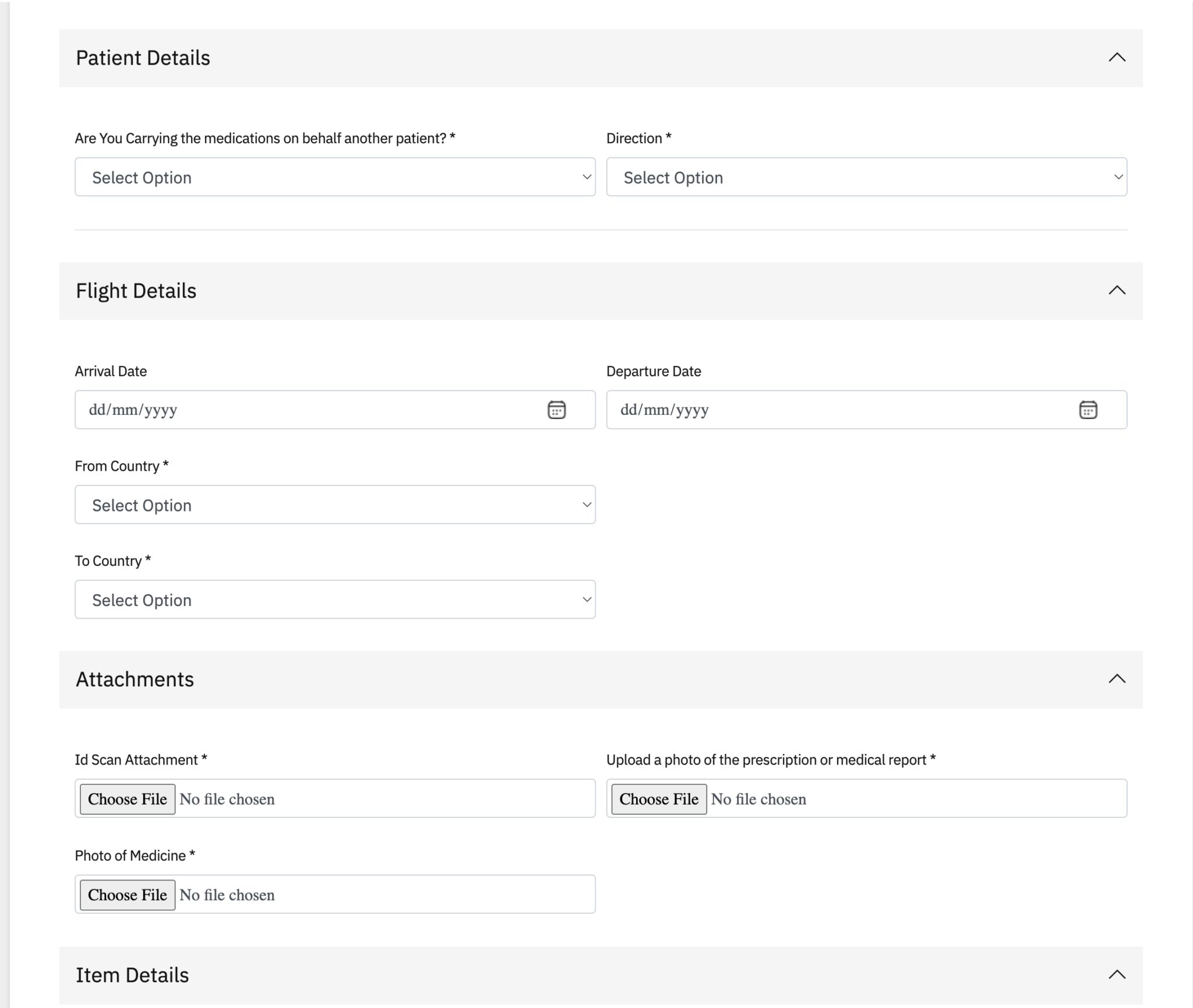Click the Flight Details header title
Screen dimensions: 1193x1008
pyautogui.click(x=136, y=291)
